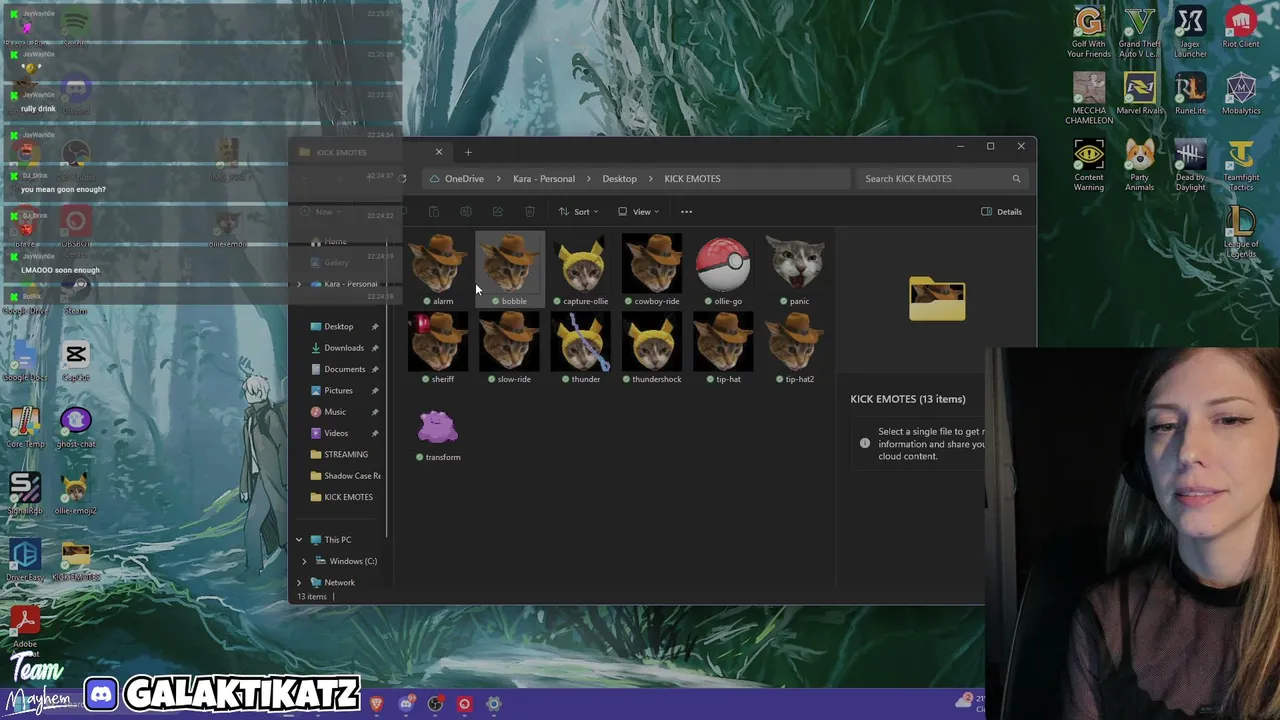The height and width of the screenshot is (720, 1280).
Task: Click the Share icon in toolbar
Action: (x=497, y=212)
